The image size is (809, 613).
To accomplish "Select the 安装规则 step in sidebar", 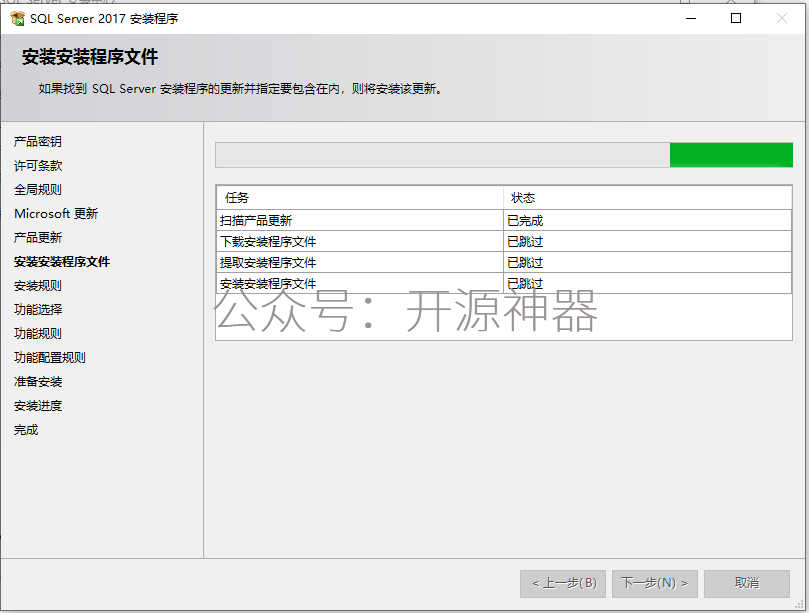I will (x=38, y=285).
